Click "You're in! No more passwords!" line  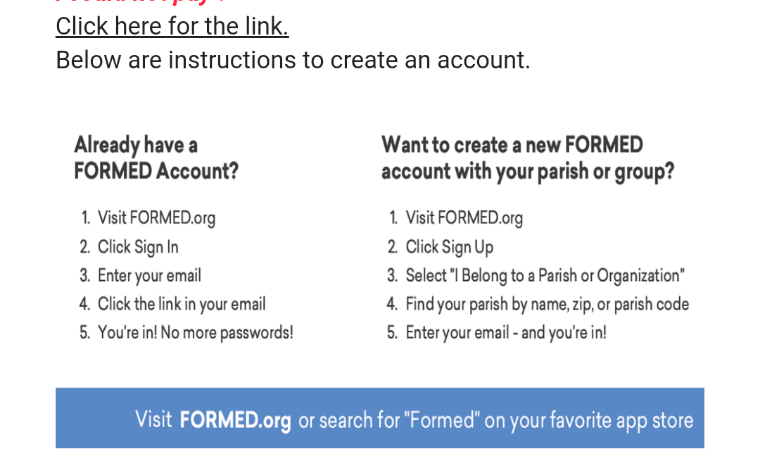[x=195, y=332]
